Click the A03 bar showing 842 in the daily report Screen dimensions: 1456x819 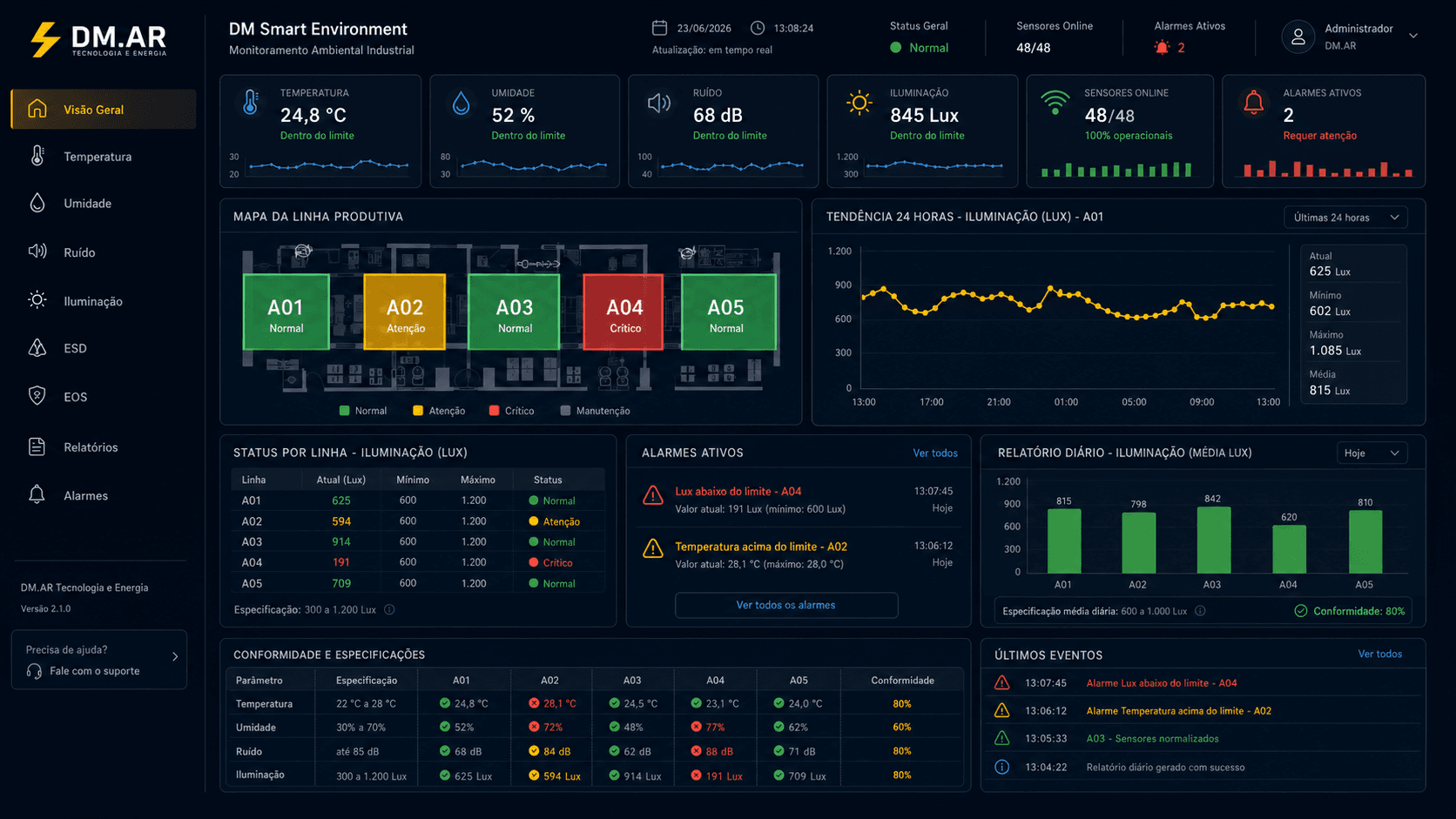click(x=1214, y=540)
